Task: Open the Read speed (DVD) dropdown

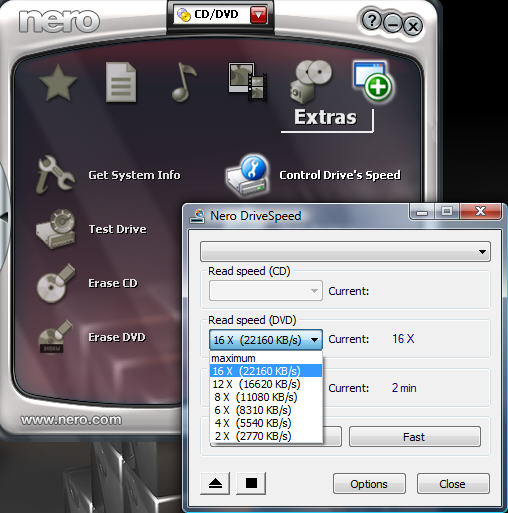Action: [x=266, y=340]
